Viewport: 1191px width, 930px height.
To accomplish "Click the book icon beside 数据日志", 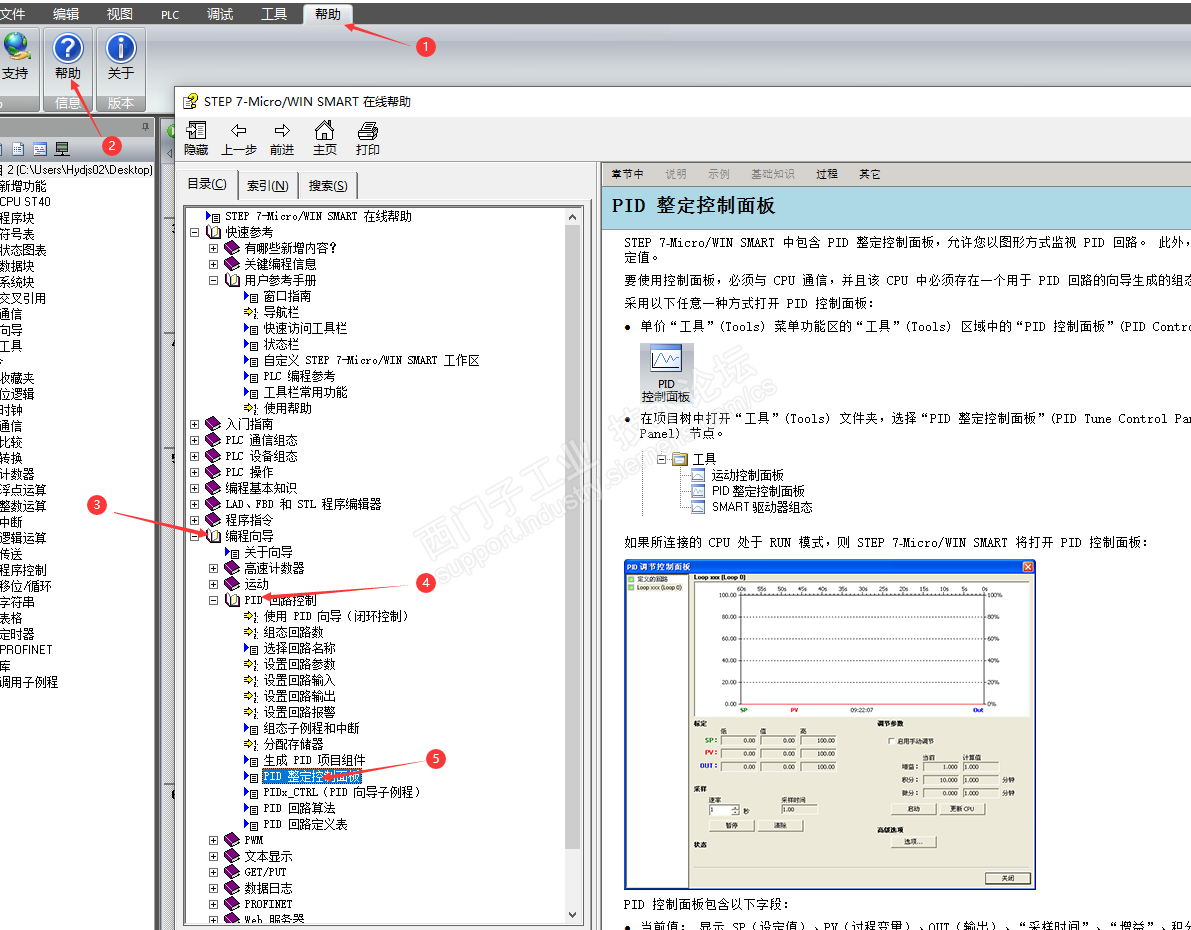I will click(232, 888).
